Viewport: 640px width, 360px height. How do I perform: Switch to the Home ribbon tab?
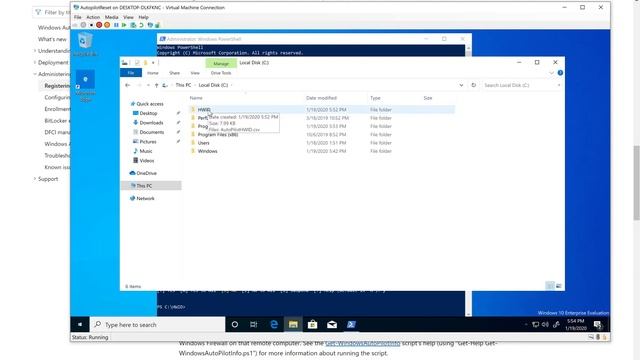(153, 73)
